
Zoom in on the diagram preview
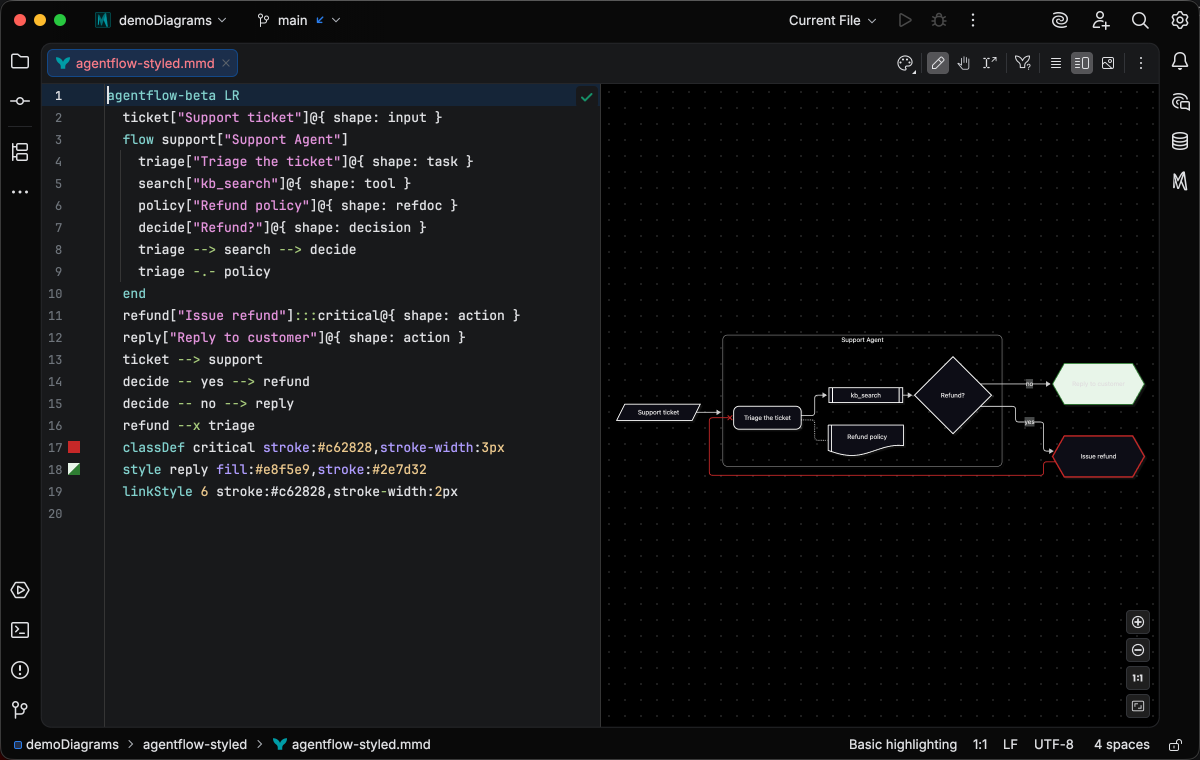tap(1138, 622)
